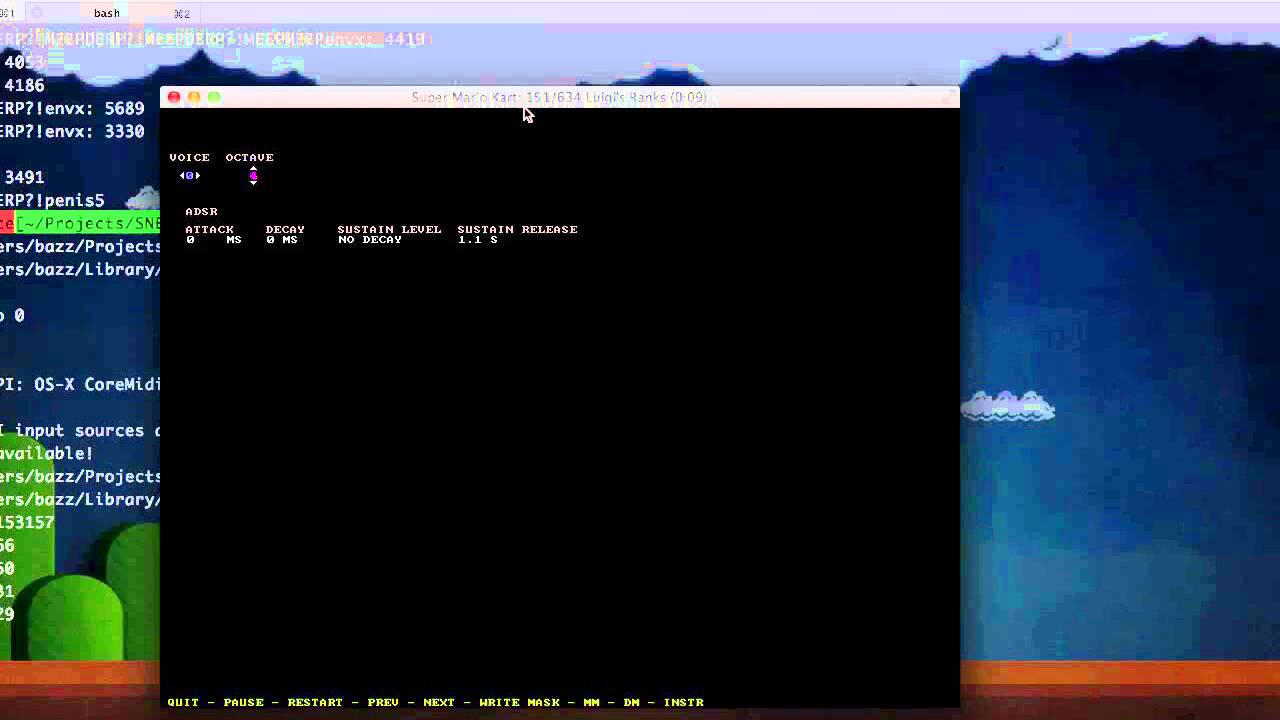The height and width of the screenshot is (720, 1280).
Task: Open INSTR instrument view
Action: [684, 702]
